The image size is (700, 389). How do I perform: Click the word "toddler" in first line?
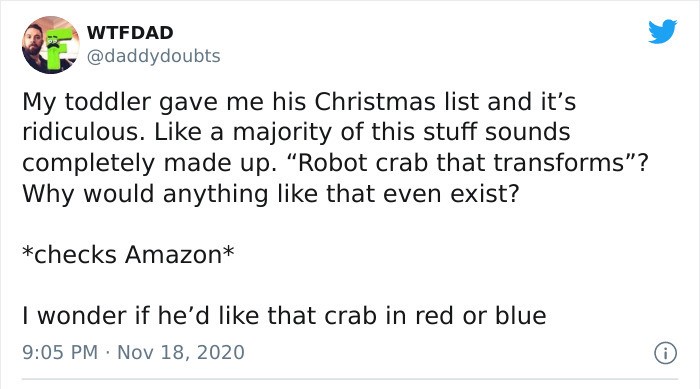pos(108,101)
